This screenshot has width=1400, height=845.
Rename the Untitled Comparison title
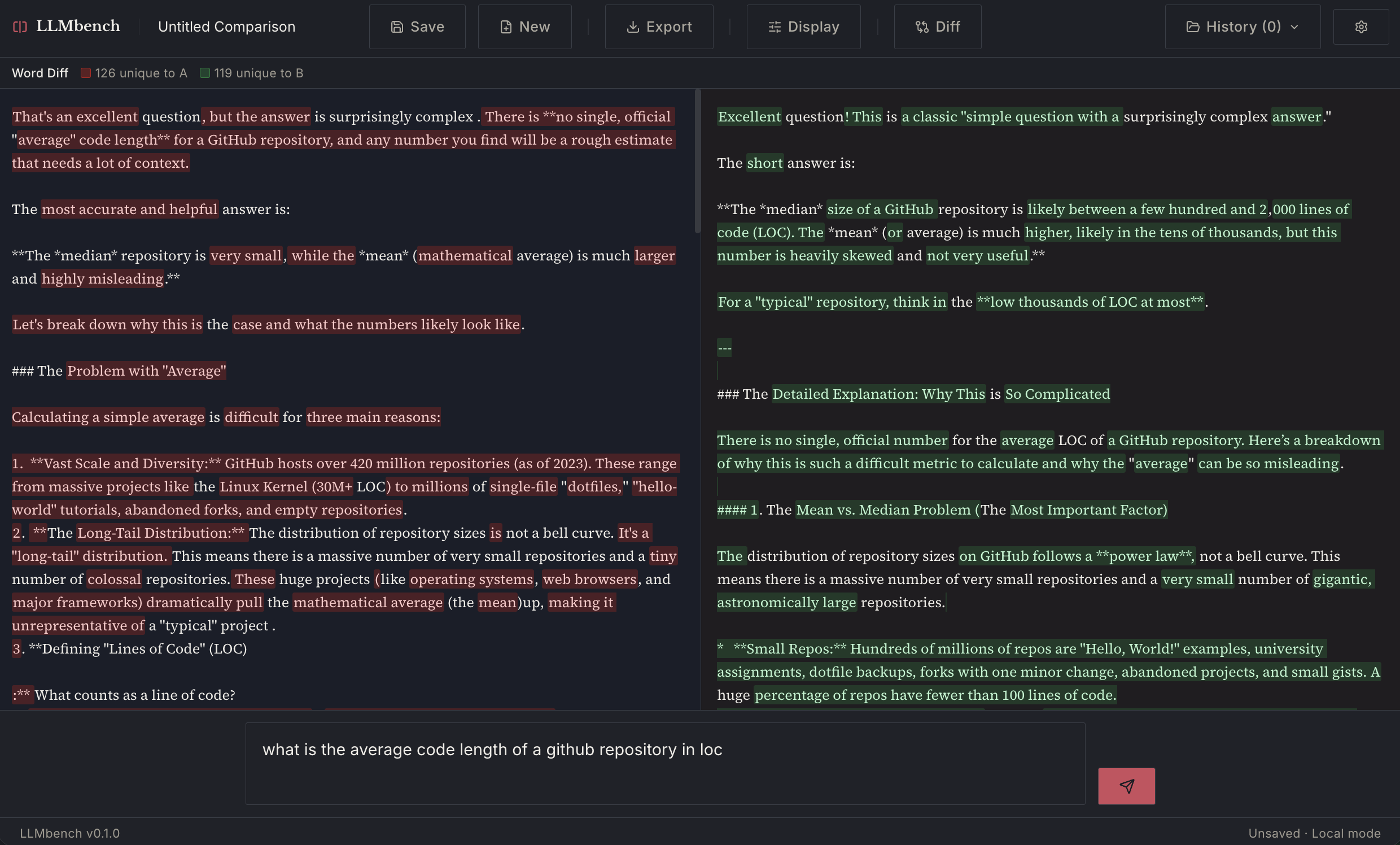pyautogui.click(x=226, y=27)
